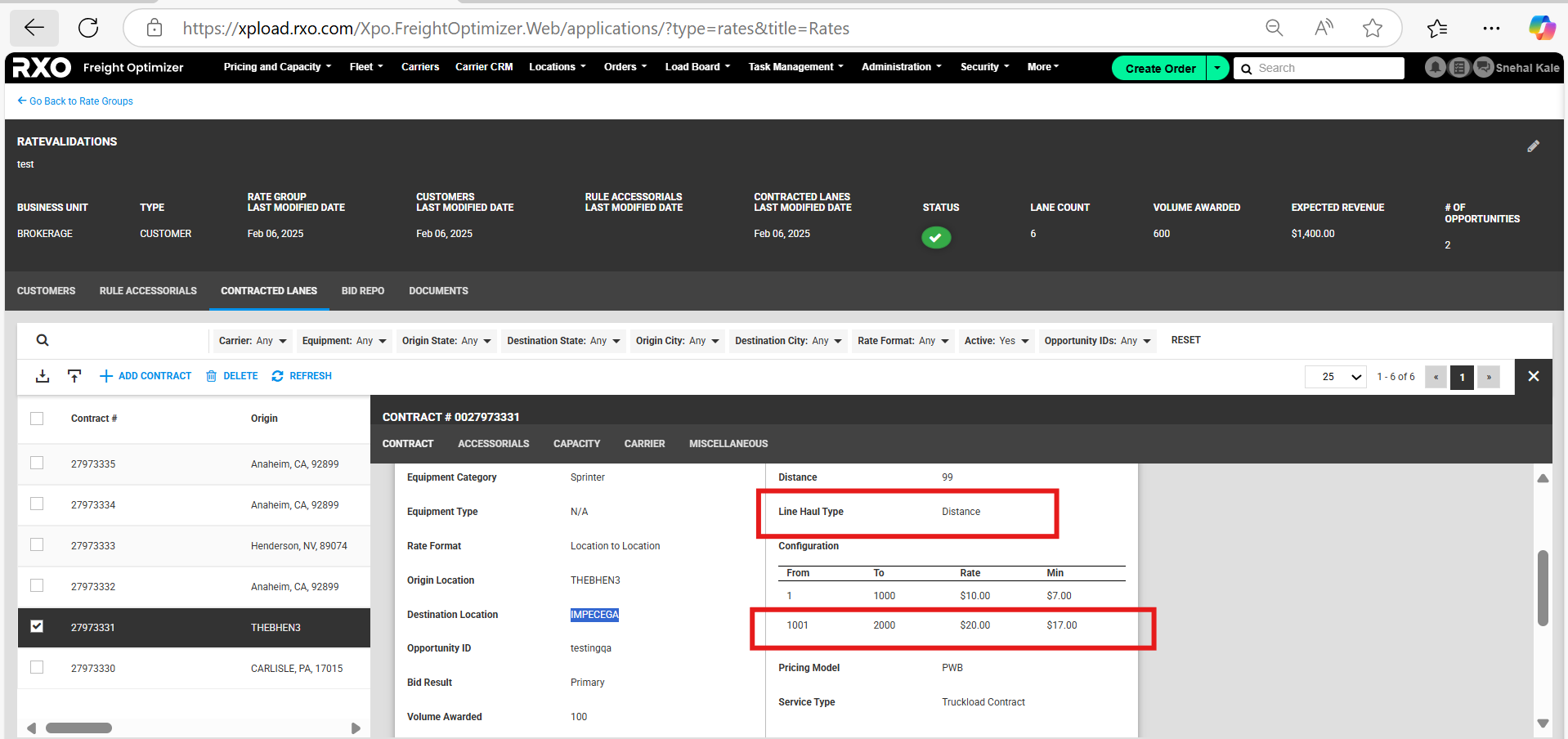Click the magnifier icon in lanes filter bar
The image size is (1568, 739).
point(43,340)
